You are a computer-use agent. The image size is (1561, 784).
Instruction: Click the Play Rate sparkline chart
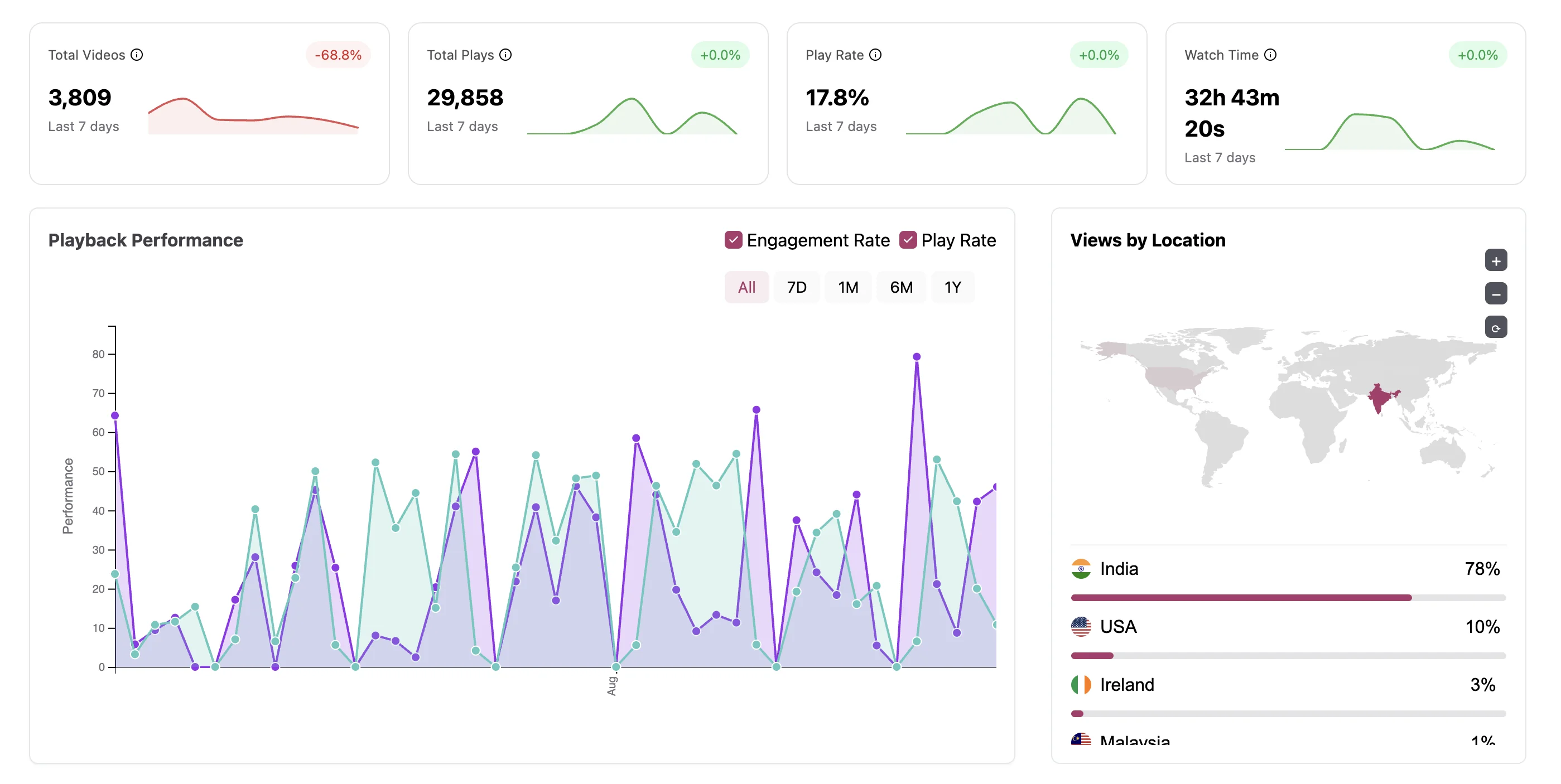[1011, 116]
